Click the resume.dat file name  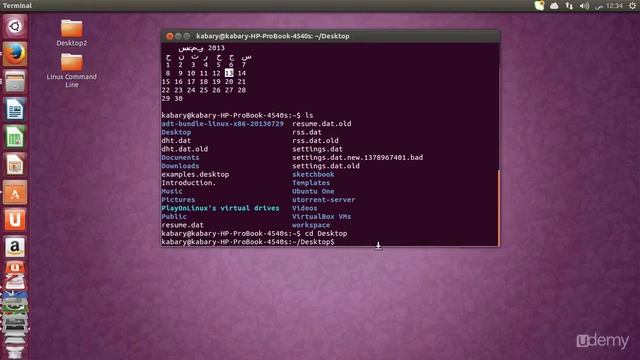182,225
